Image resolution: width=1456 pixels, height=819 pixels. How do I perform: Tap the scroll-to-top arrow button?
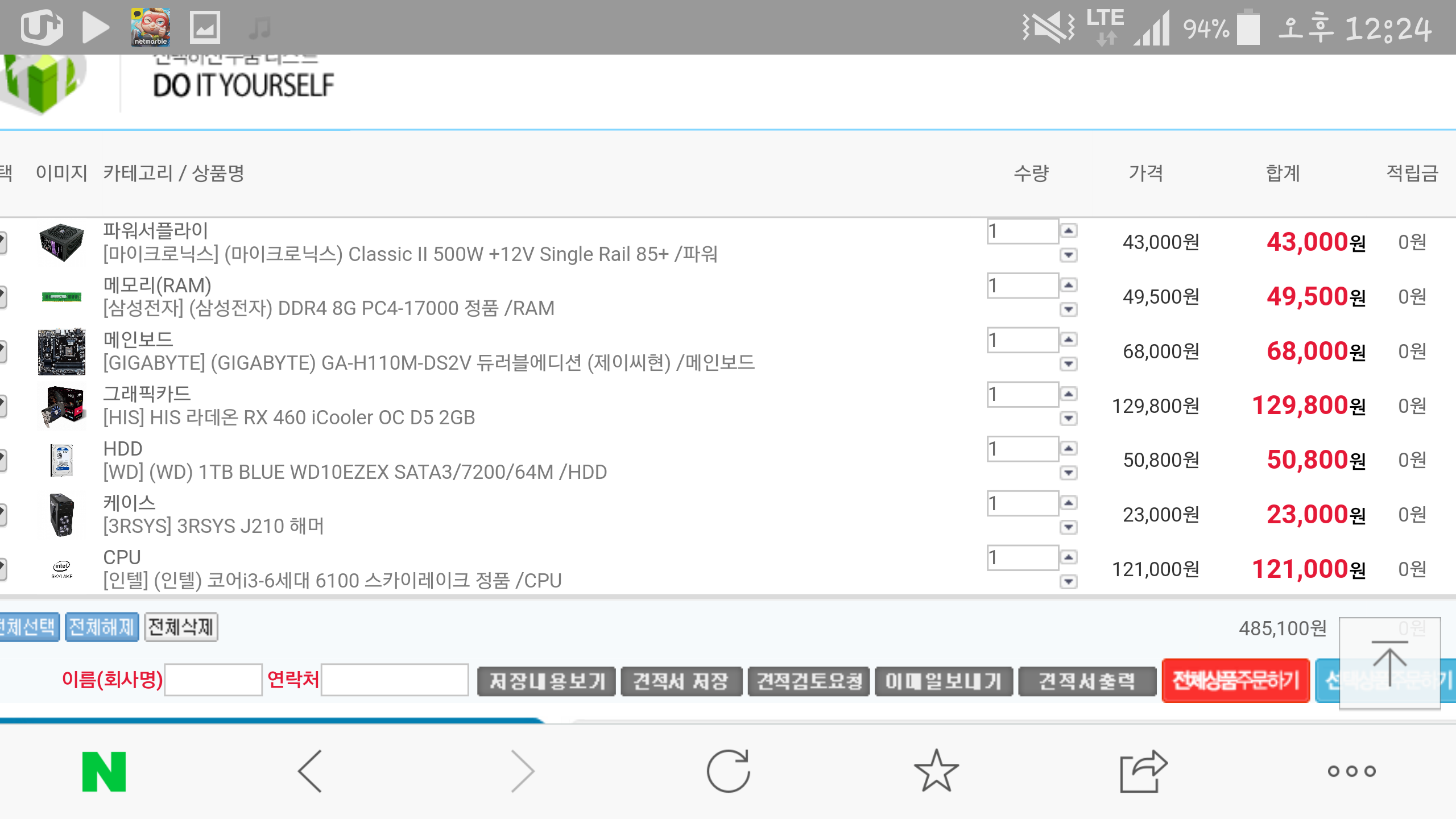click(1389, 663)
